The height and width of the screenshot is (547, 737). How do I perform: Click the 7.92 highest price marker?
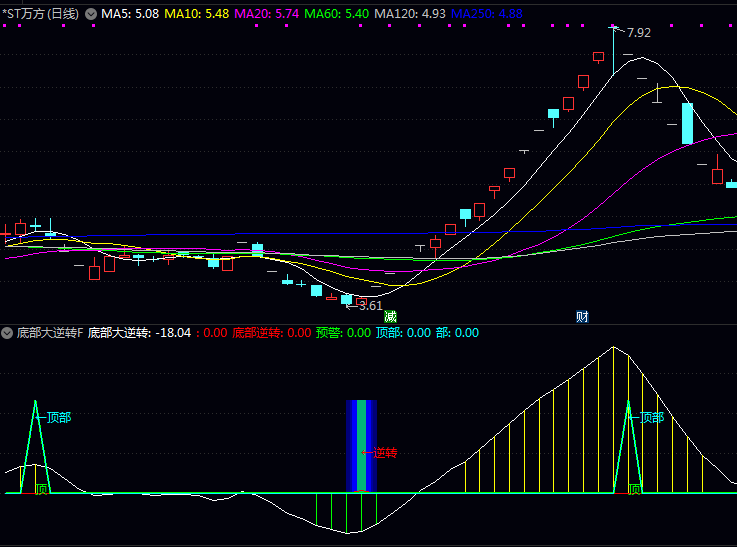coord(638,33)
